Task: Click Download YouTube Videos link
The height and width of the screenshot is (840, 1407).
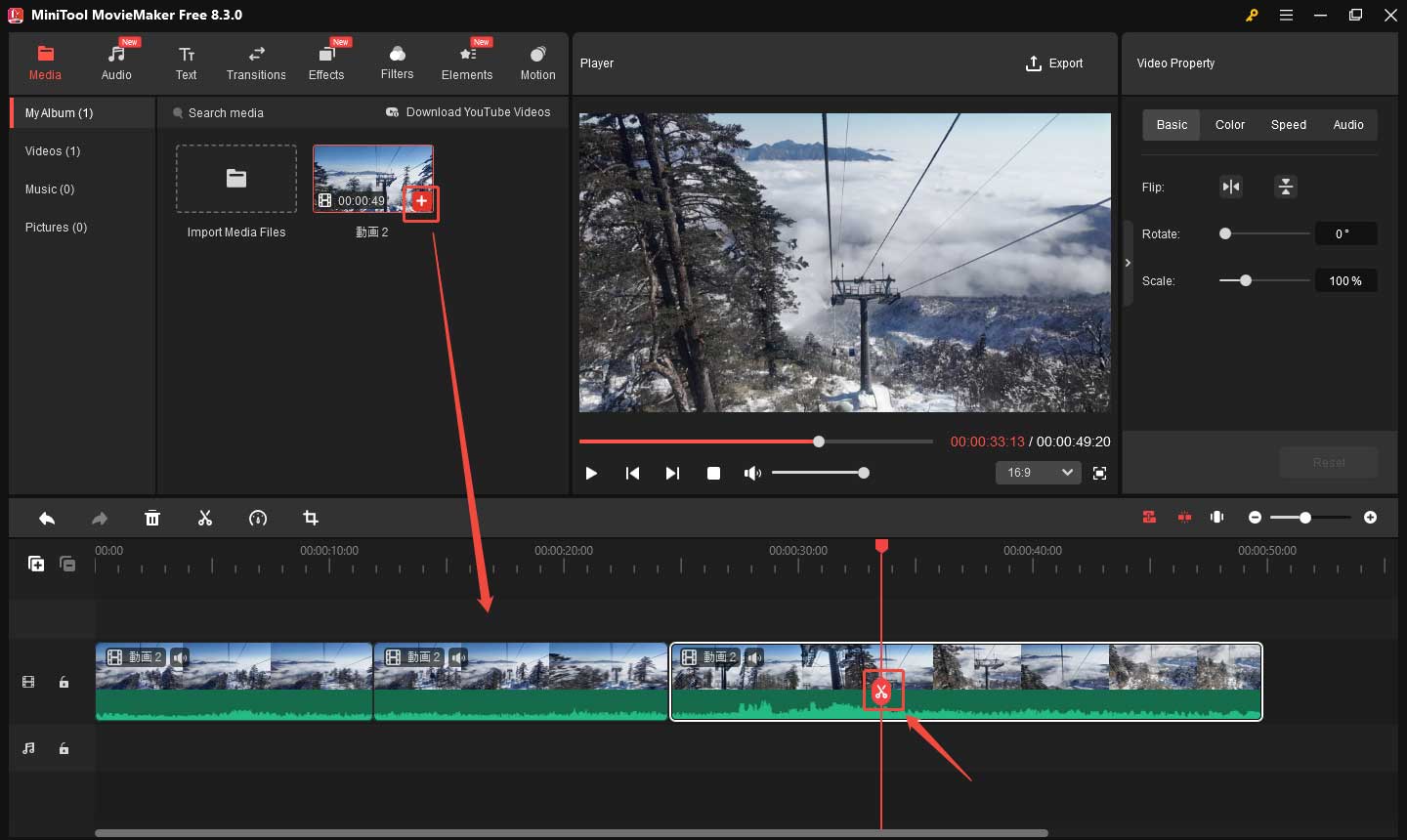Action: (468, 112)
